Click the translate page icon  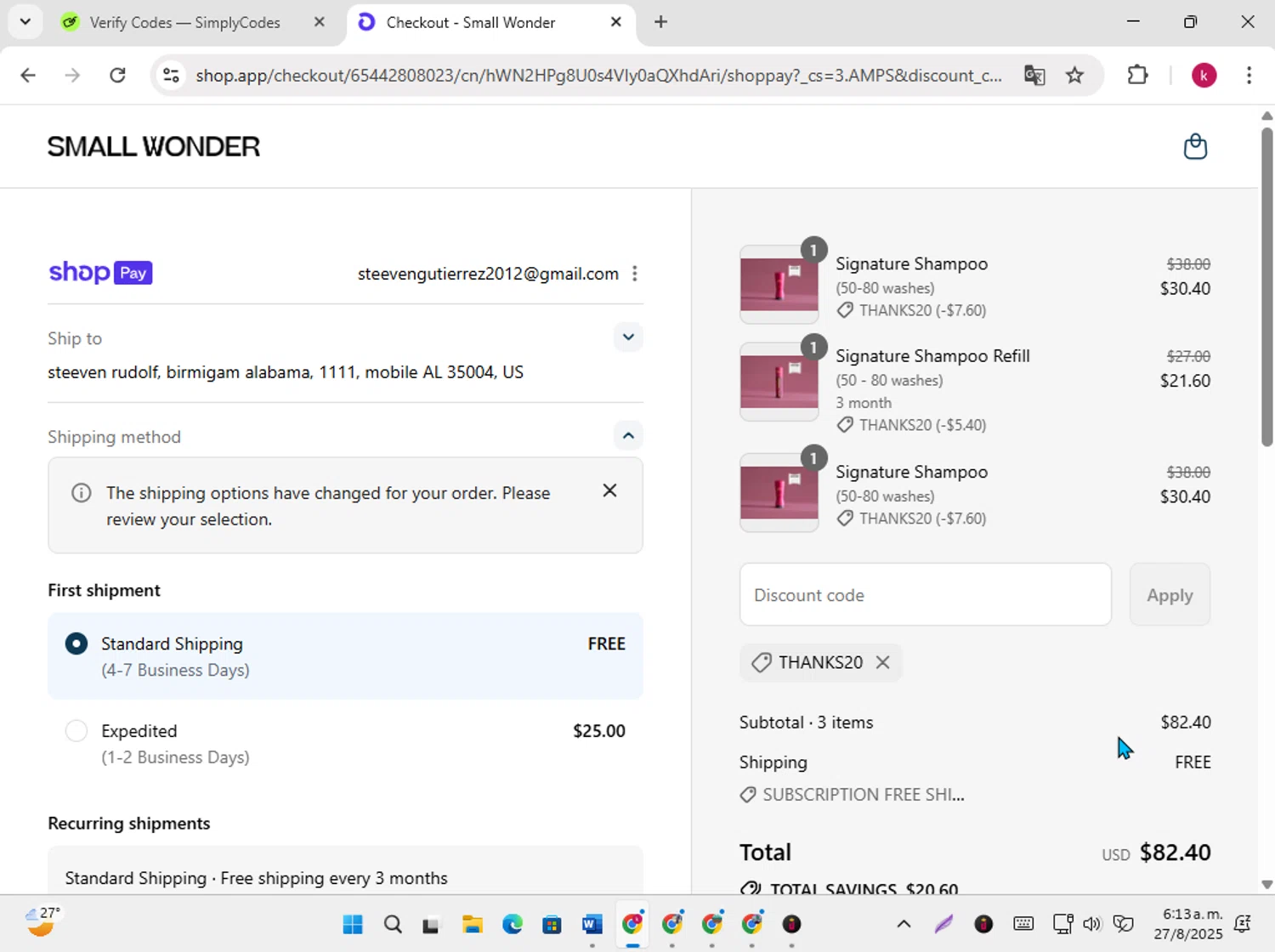coord(1034,75)
